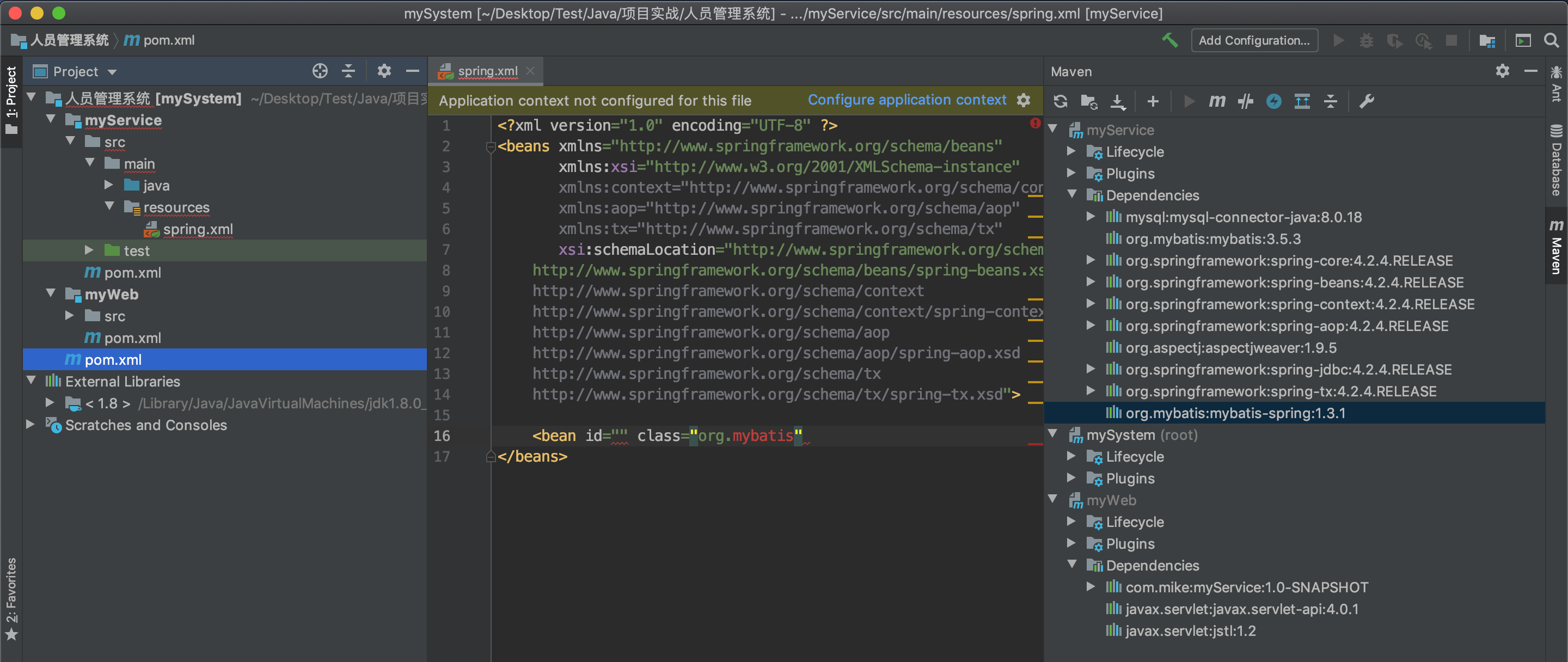Expand the java folder in Project tree
The image size is (1568, 662).
pos(109,185)
